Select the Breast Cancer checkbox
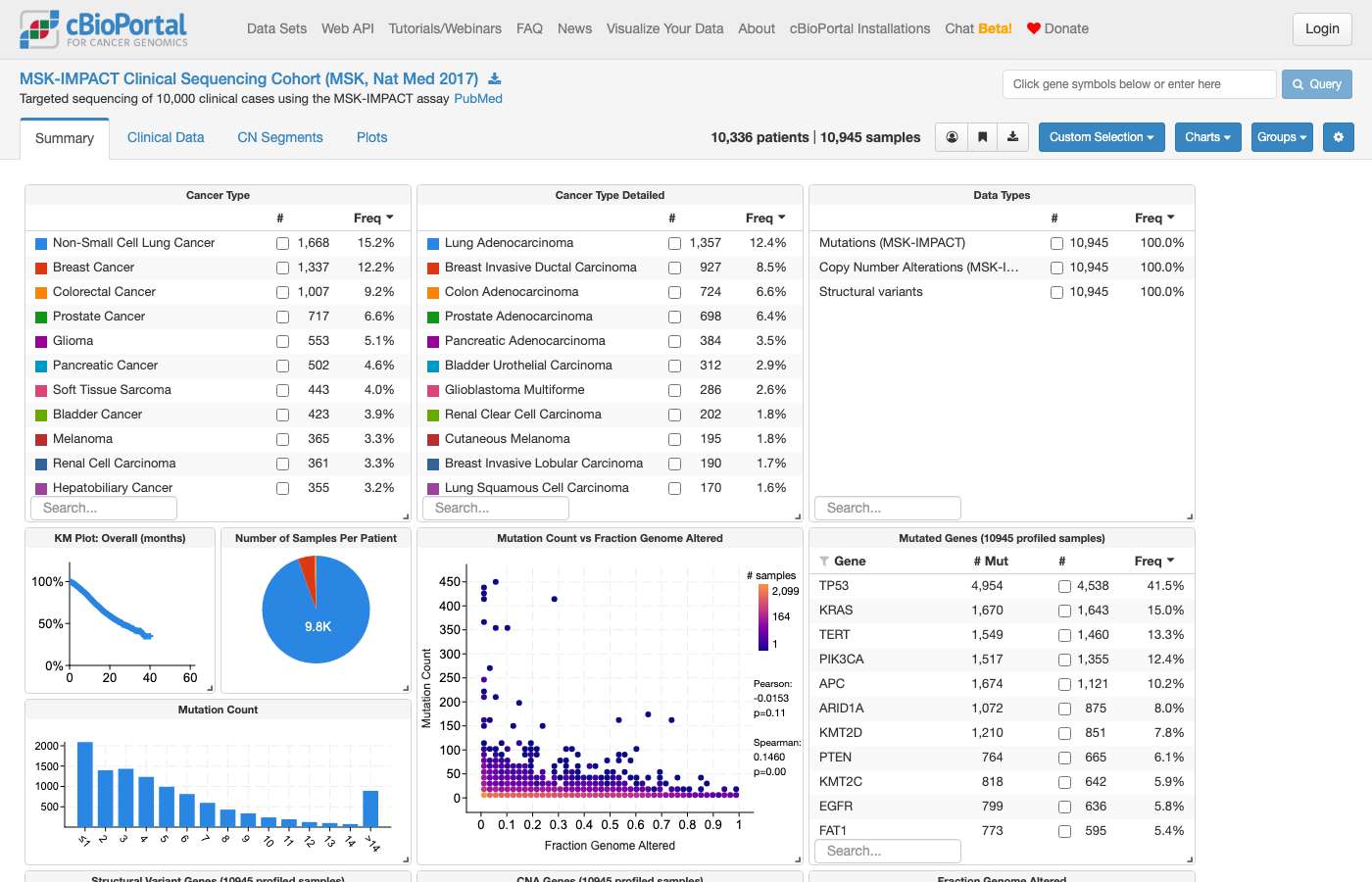 (x=282, y=268)
